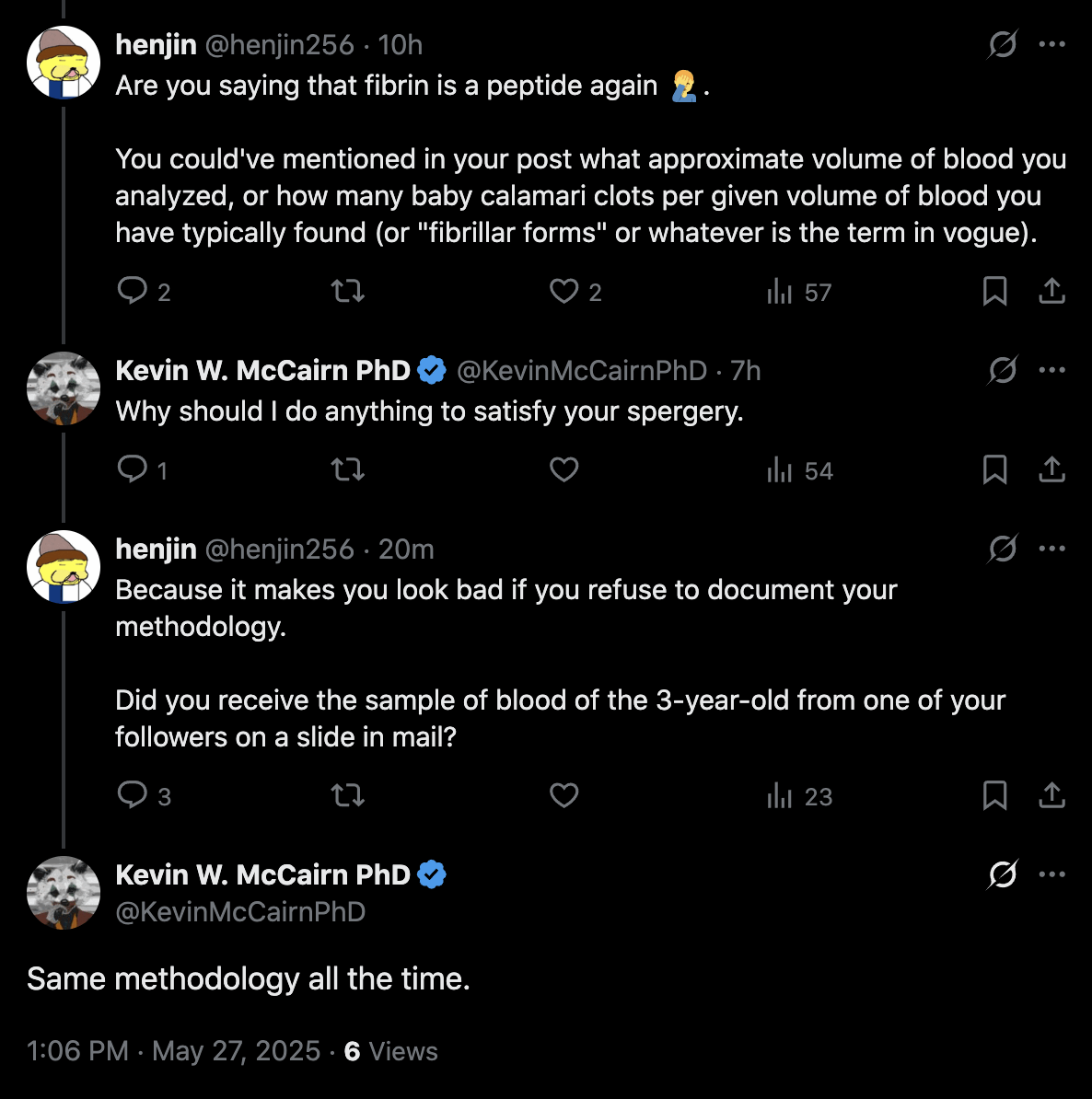Like henjin's tweet about fibrin peptide
Screen dimensions: 1092x1099
[563, 291]
